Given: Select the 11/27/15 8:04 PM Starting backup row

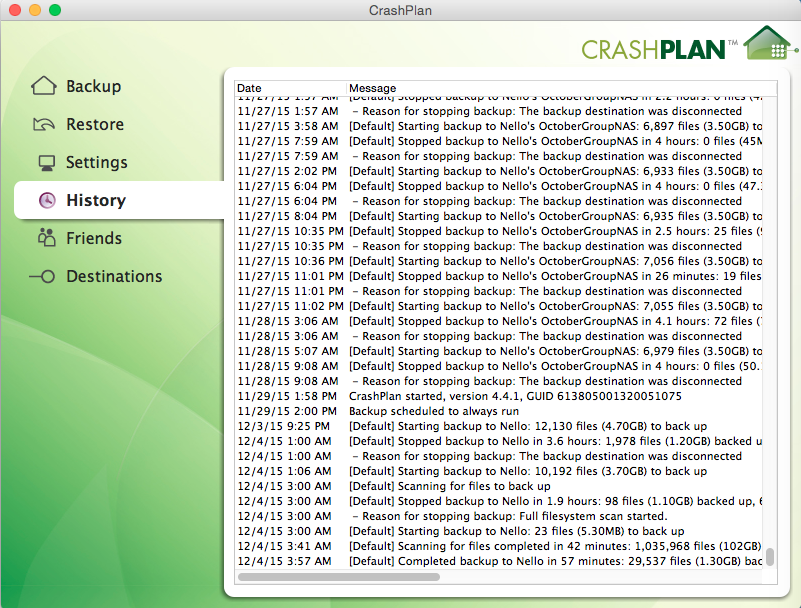Looking at the screenshot, I should (499, 216).
